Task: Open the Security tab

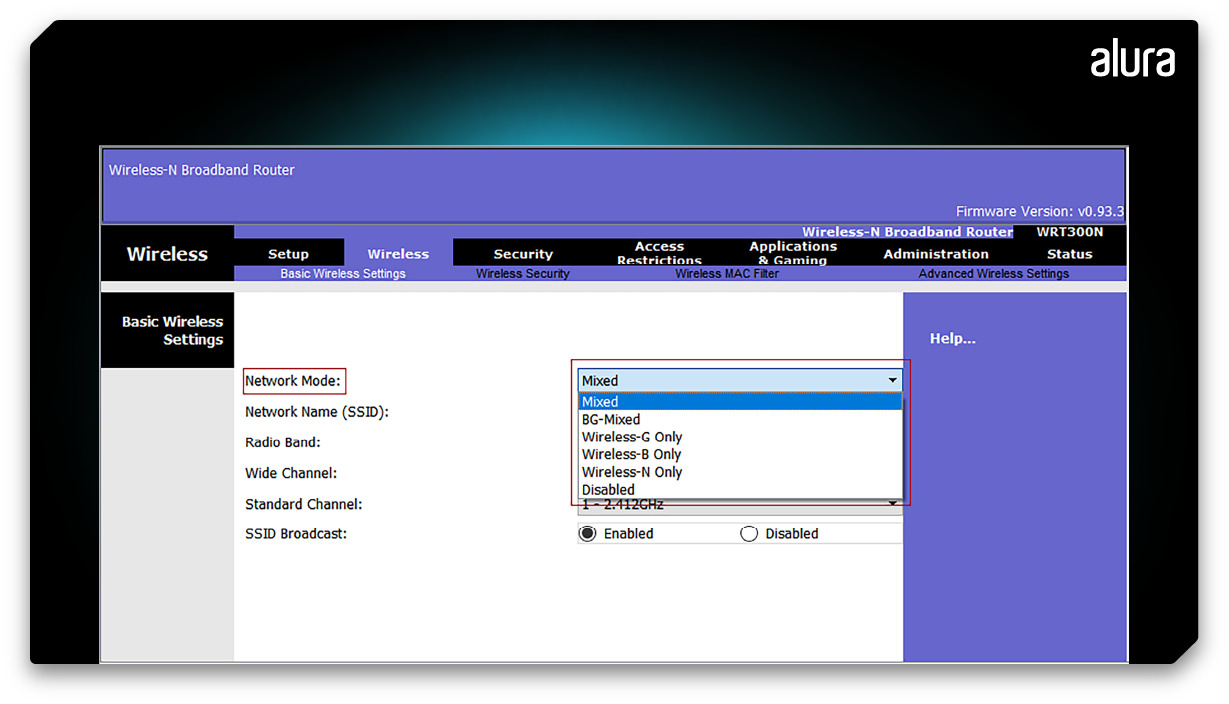Action: 521,254
